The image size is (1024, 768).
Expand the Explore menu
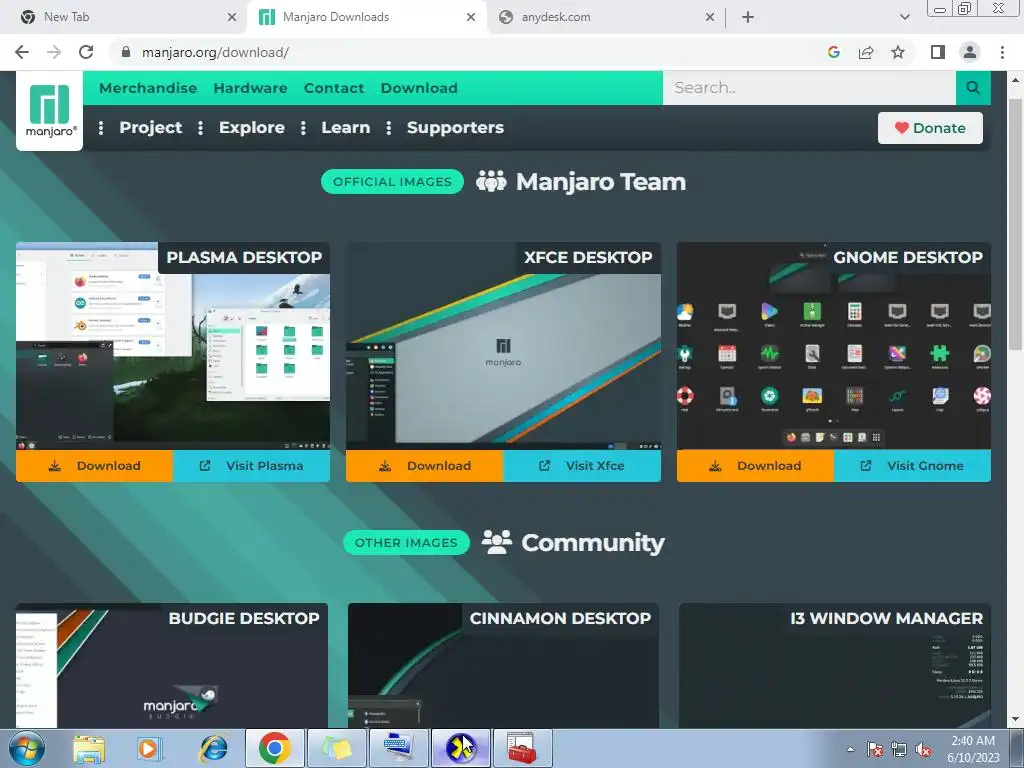252,127
